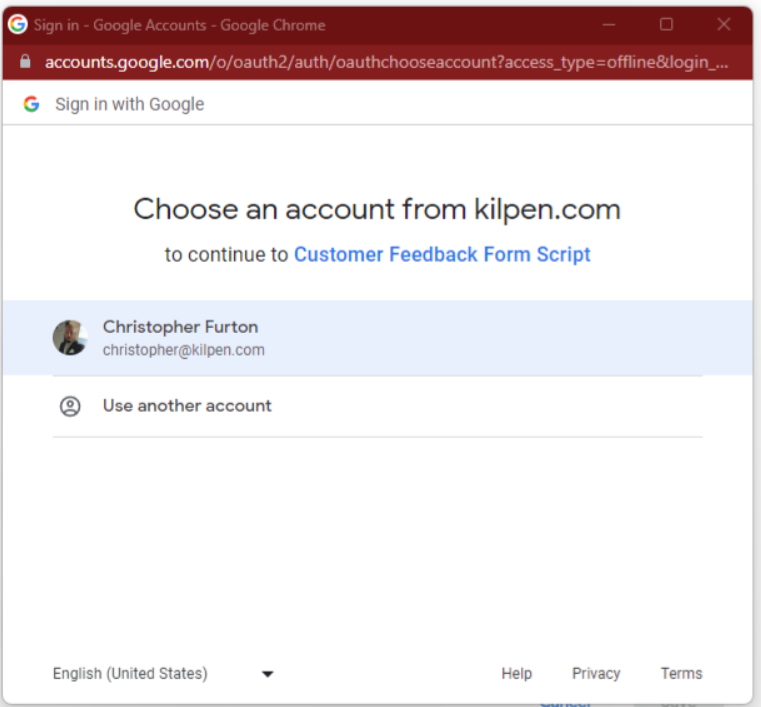This screenshot has height=707, width=761.
Task: Open the Help link
Action: [516, 674]
